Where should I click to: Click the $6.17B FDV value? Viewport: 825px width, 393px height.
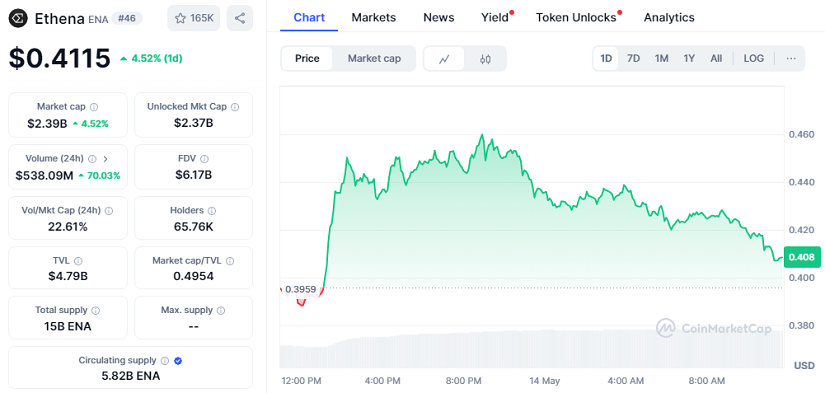tap(194, 175)
